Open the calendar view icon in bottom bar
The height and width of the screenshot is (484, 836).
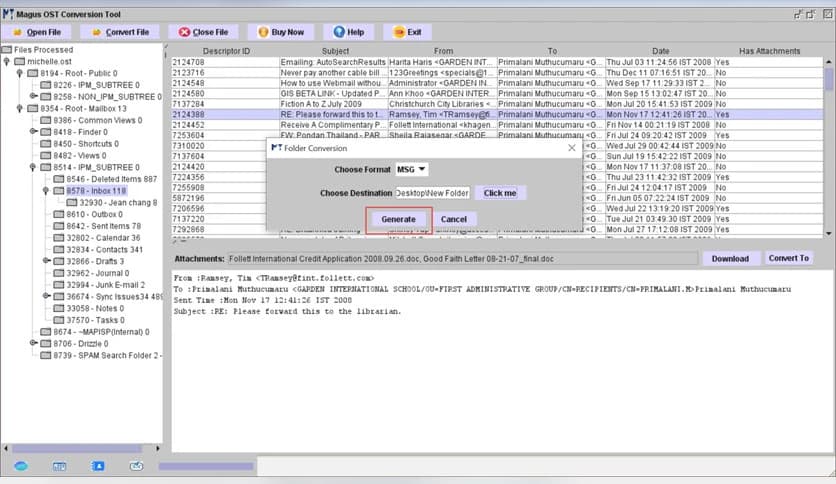[x=59, y=466]
